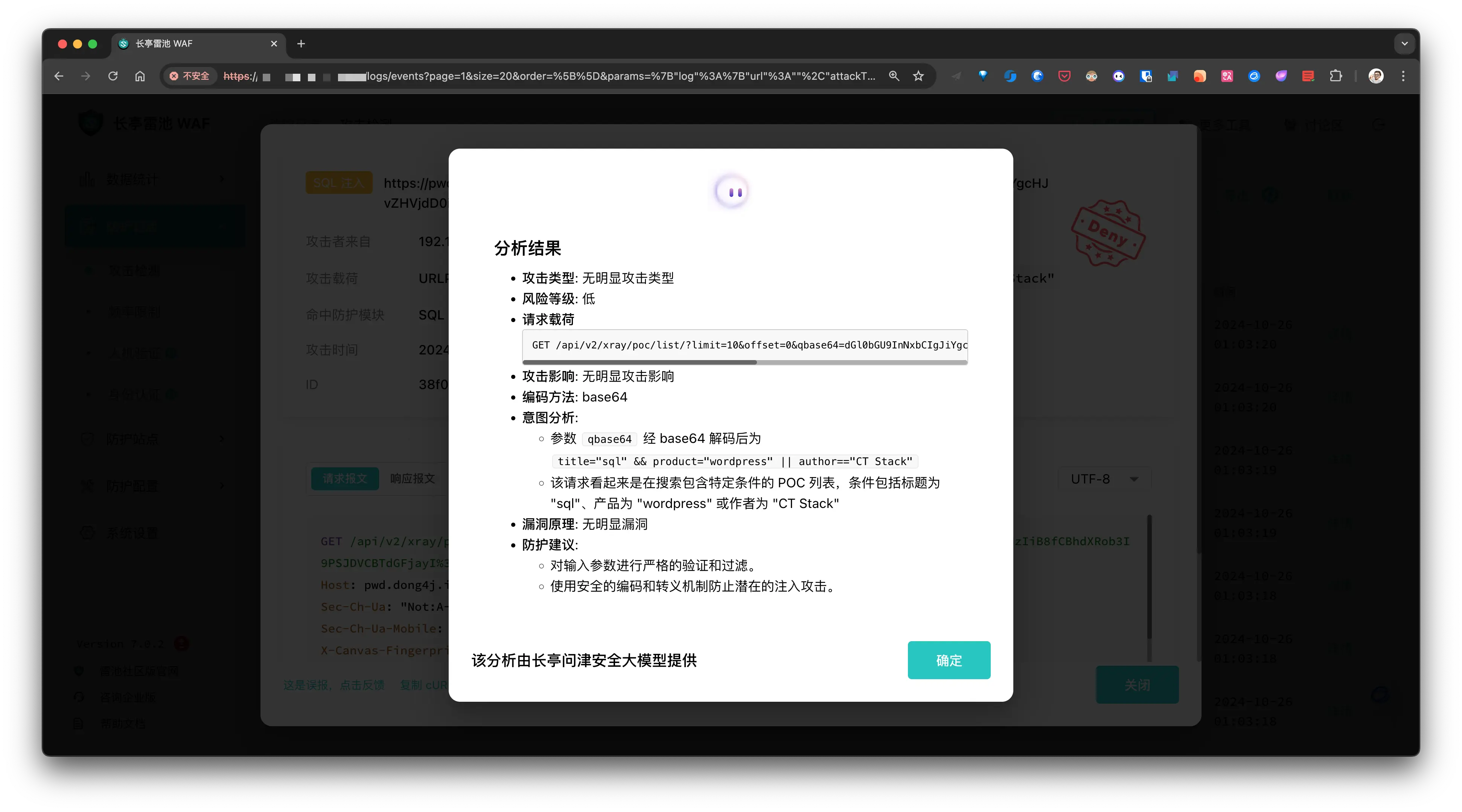
Task: Click the 雷池社区版官网 globe icon
Action: pos(79,670)
